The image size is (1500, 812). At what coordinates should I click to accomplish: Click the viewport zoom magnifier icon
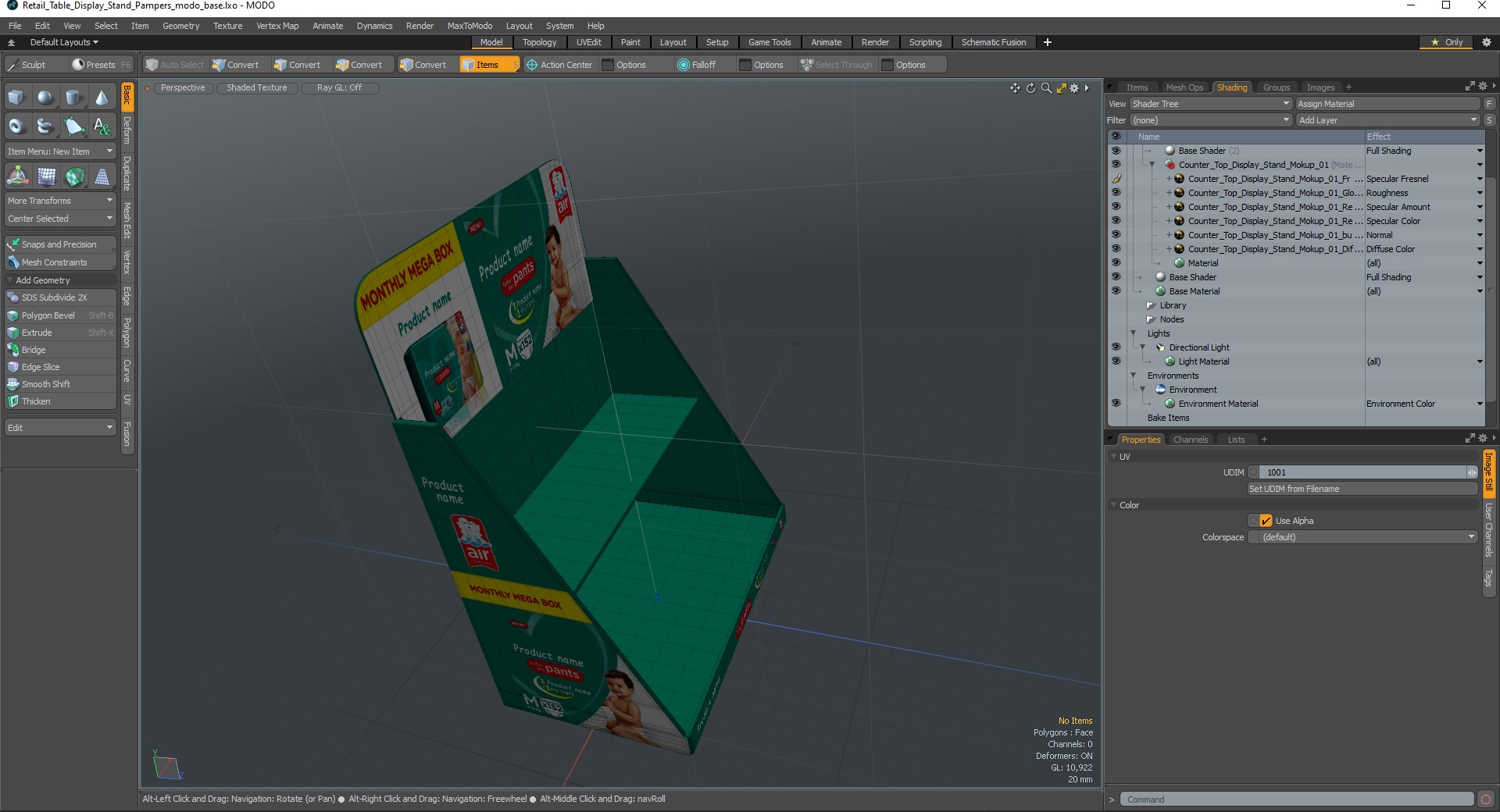pos(1046,88)
